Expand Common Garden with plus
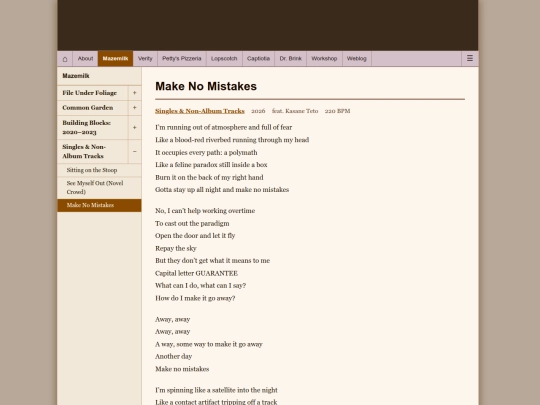 click(x=135, y=108)
